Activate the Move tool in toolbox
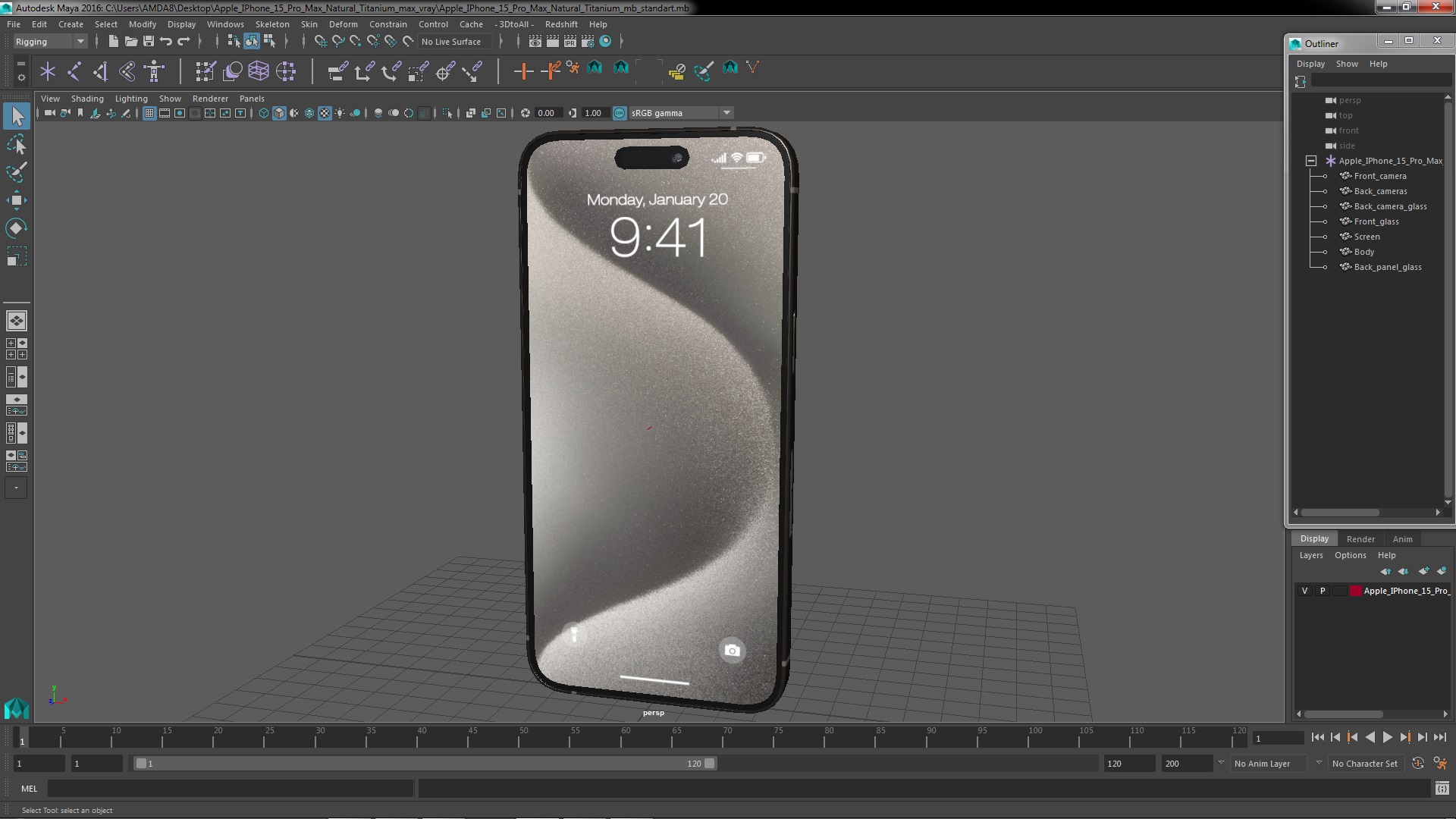Image resolution: width=1456 pixels, height=819 pixels. click(17, 200)
